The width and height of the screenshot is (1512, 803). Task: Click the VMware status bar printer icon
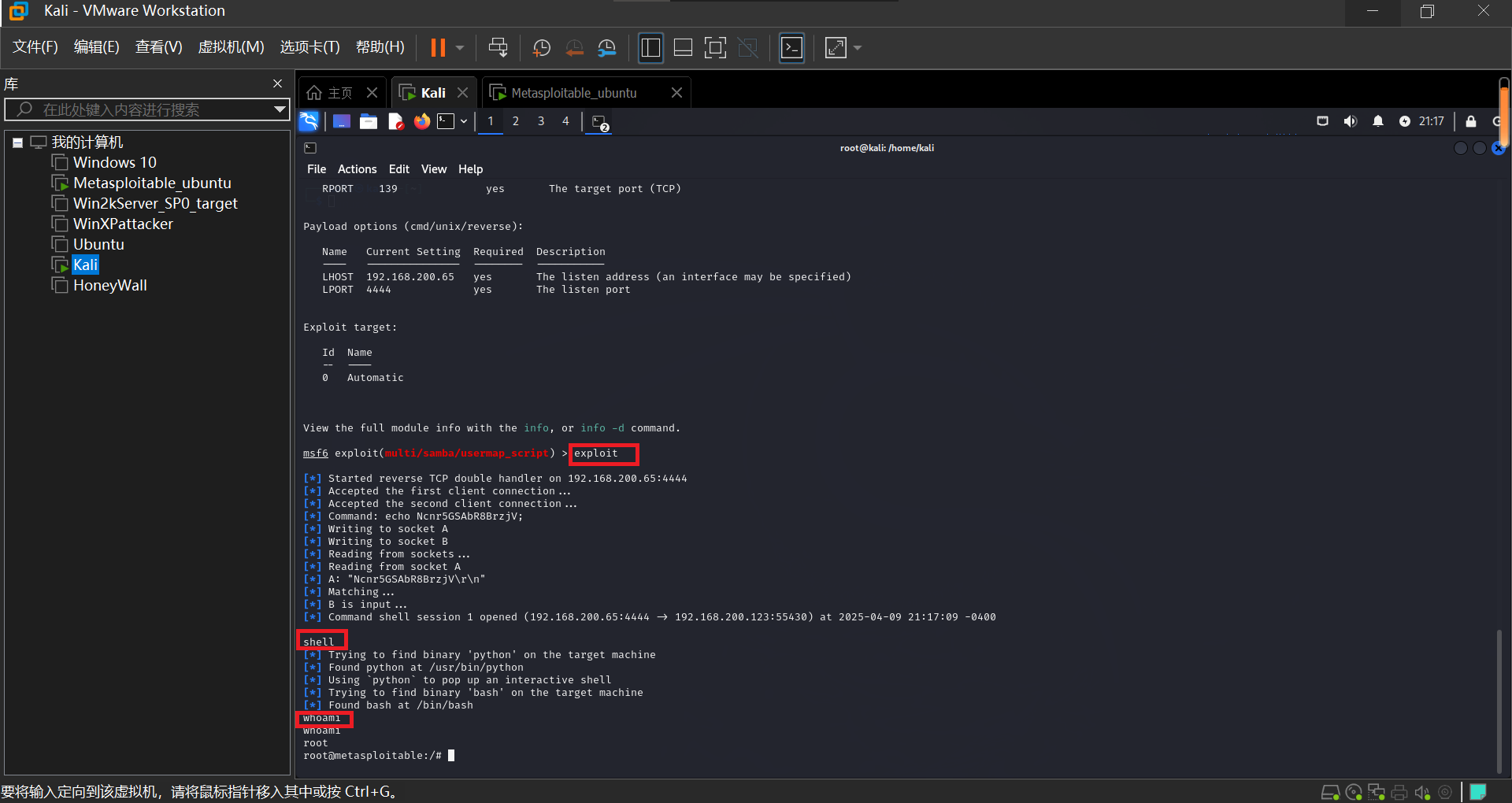(x=1399, y=792)
